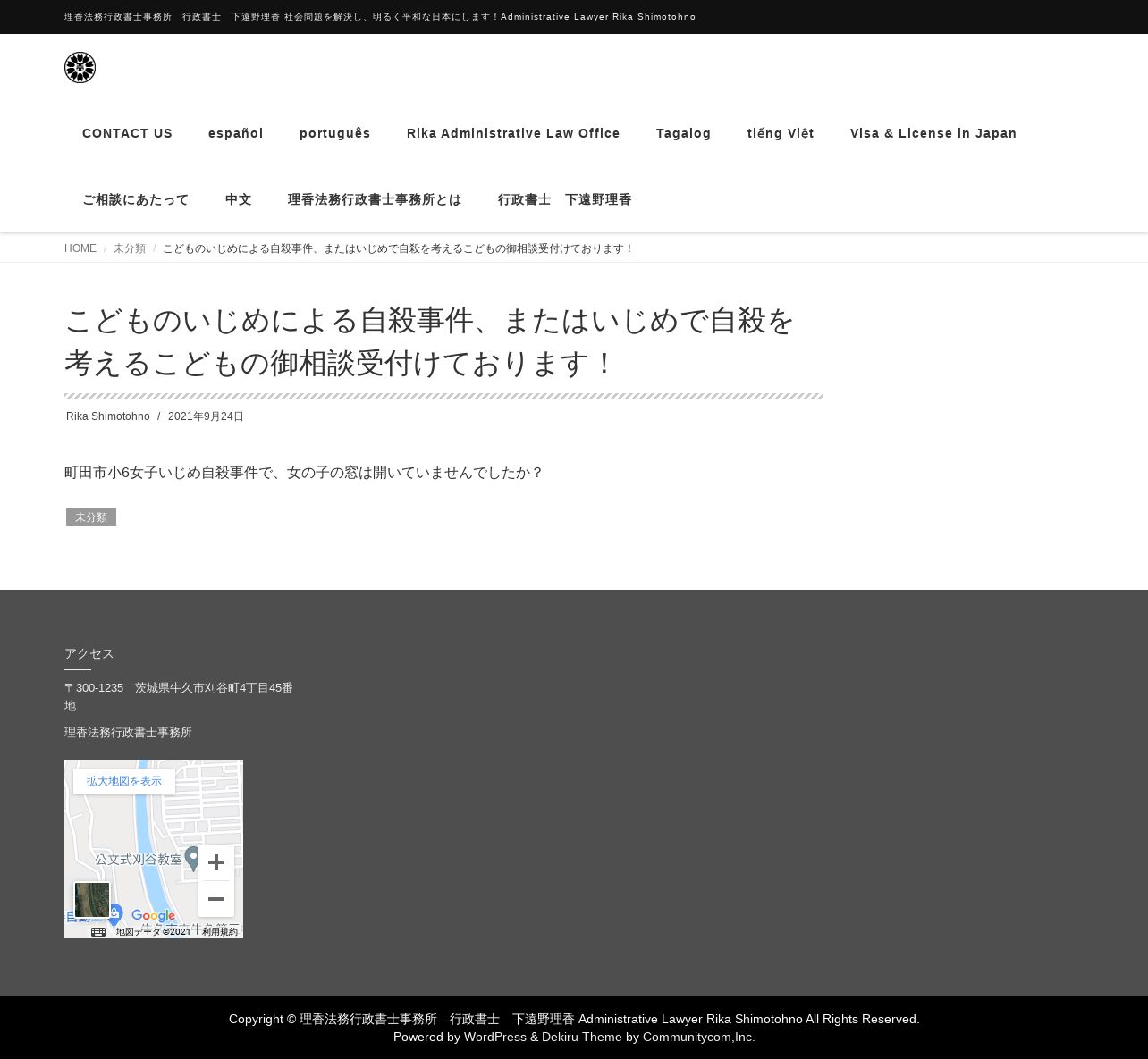Viewport: 1148px width, 1059px height.
Task: Switch map to satellite view thumbnail
Action: pos(92,900)
